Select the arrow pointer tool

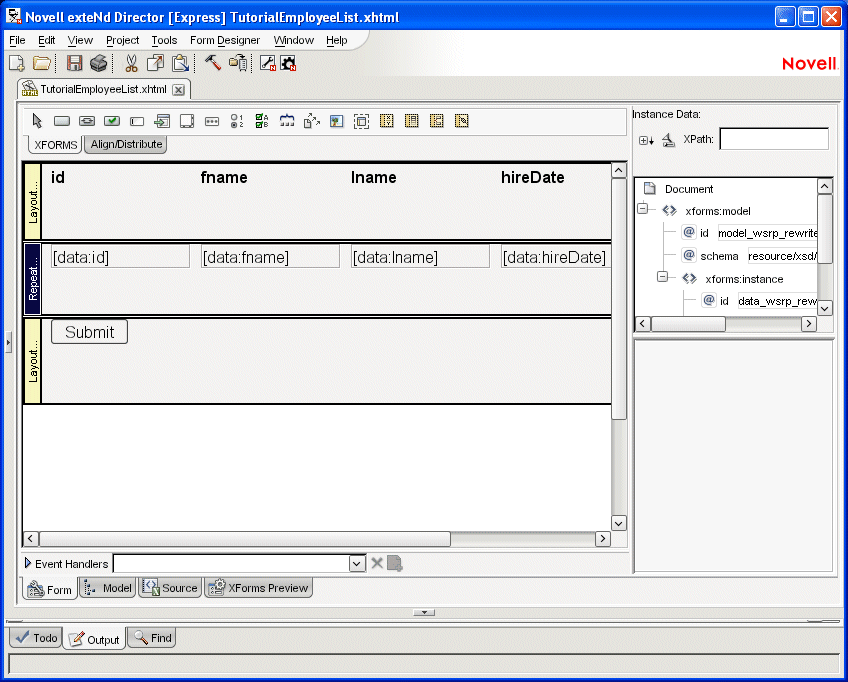point(37,121)
